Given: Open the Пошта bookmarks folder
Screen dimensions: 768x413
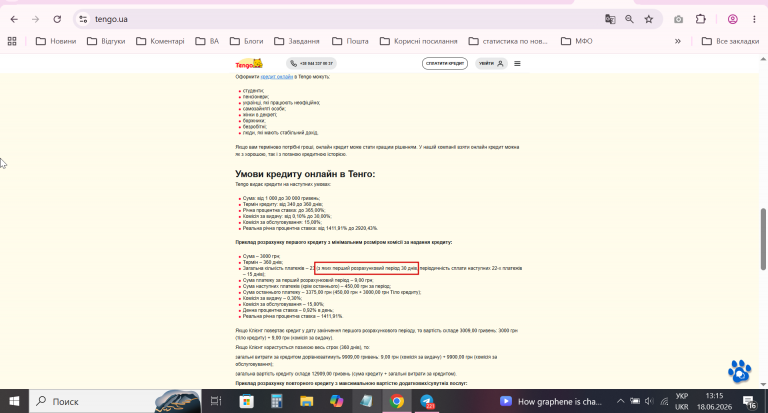Looking at the screenshot, I should point(350,41).
